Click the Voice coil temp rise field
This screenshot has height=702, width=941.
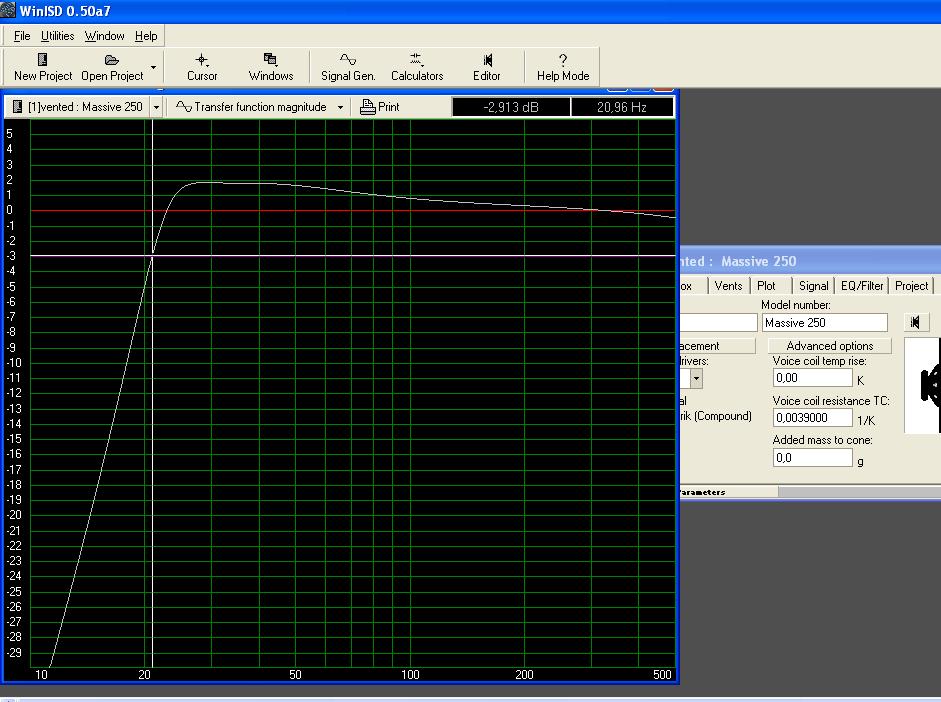click(x=812, y=378)
